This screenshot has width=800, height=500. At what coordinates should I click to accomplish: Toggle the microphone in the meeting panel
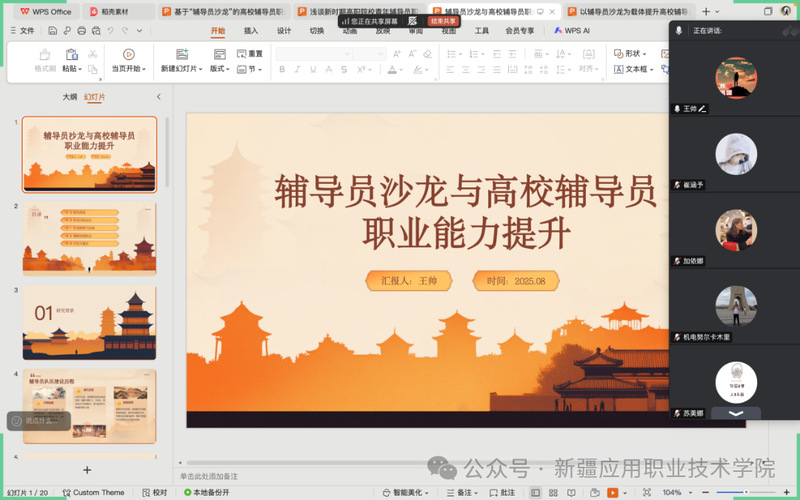point(679,31)
